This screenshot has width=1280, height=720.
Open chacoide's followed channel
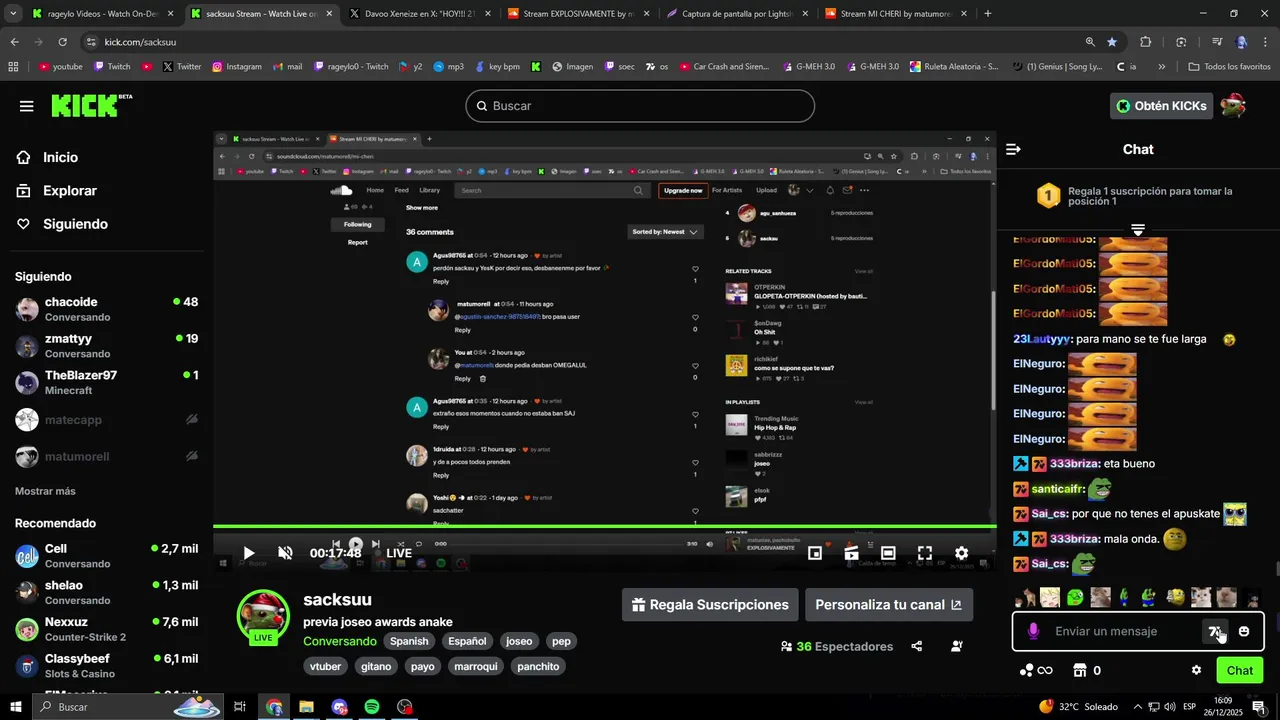[105, 309]
